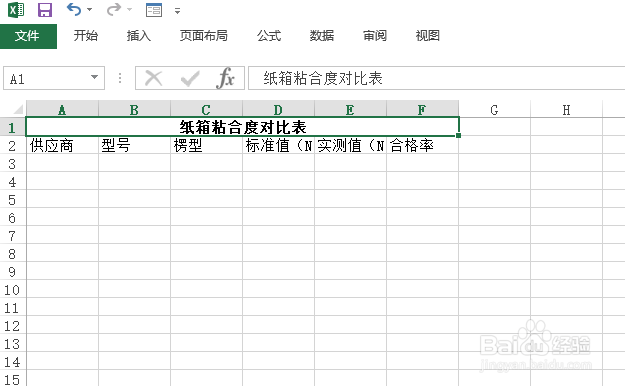The image size is (625, 386).
Task: Switch to the 审阅 ribbon tab
Action: coord(375,36)
